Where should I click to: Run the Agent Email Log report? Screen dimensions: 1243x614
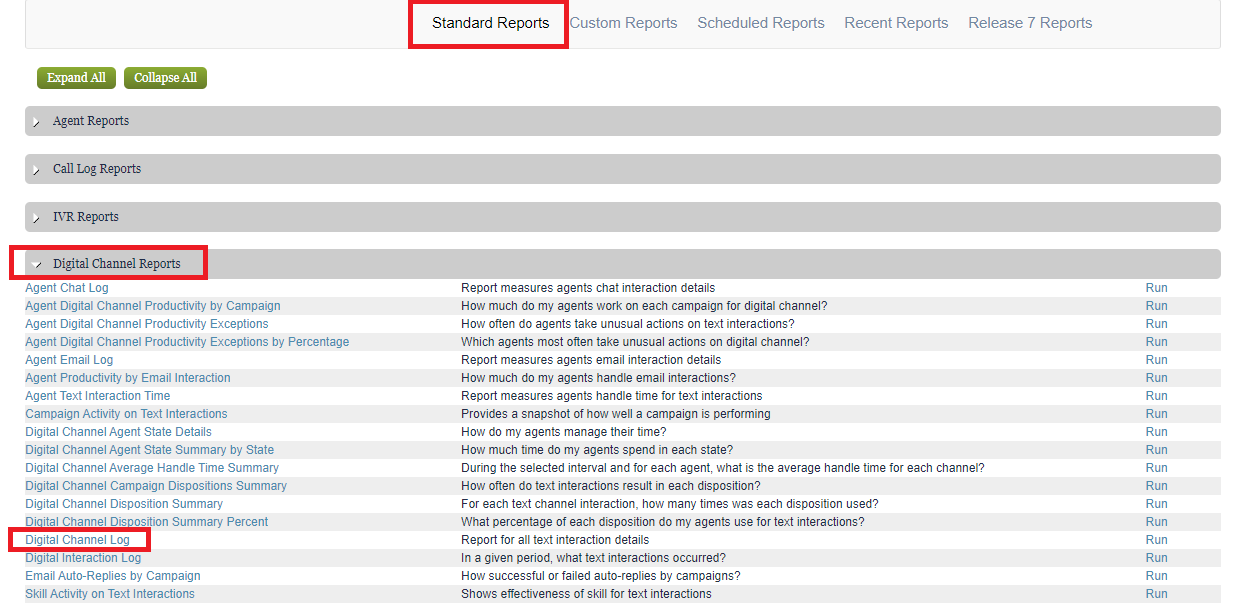[x=1156, y=360]
